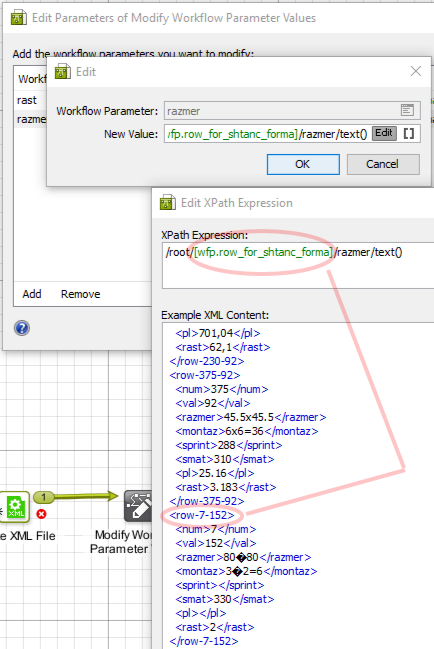Click the Add link in parameters list
Viewport: 434px width, 649px height.
[32, 294]
